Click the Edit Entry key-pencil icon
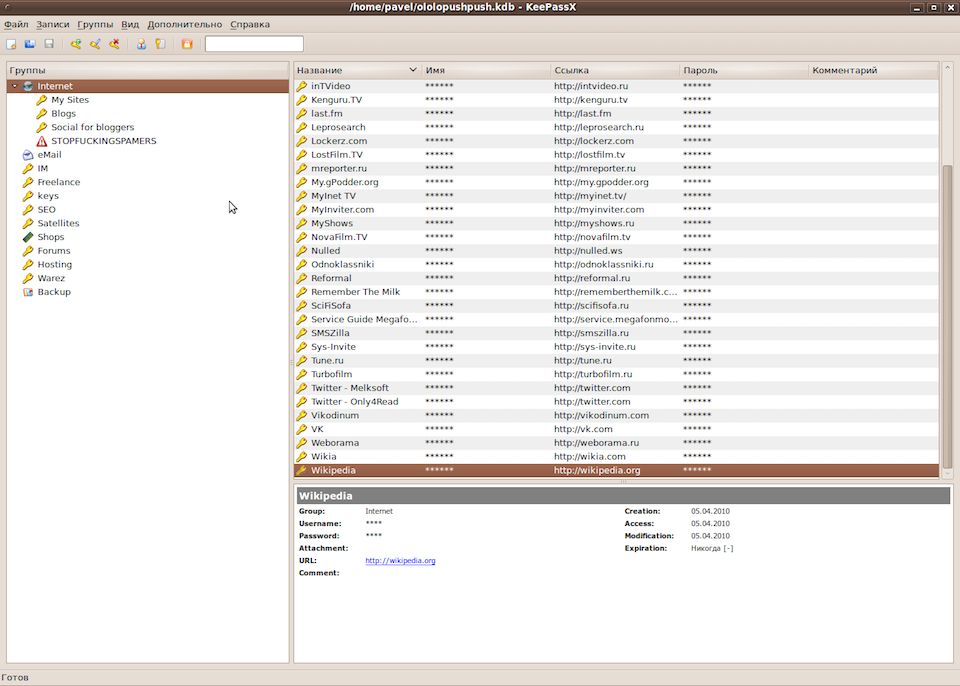The width and height of the screenshot is (960, 686). tap(95, 44)
